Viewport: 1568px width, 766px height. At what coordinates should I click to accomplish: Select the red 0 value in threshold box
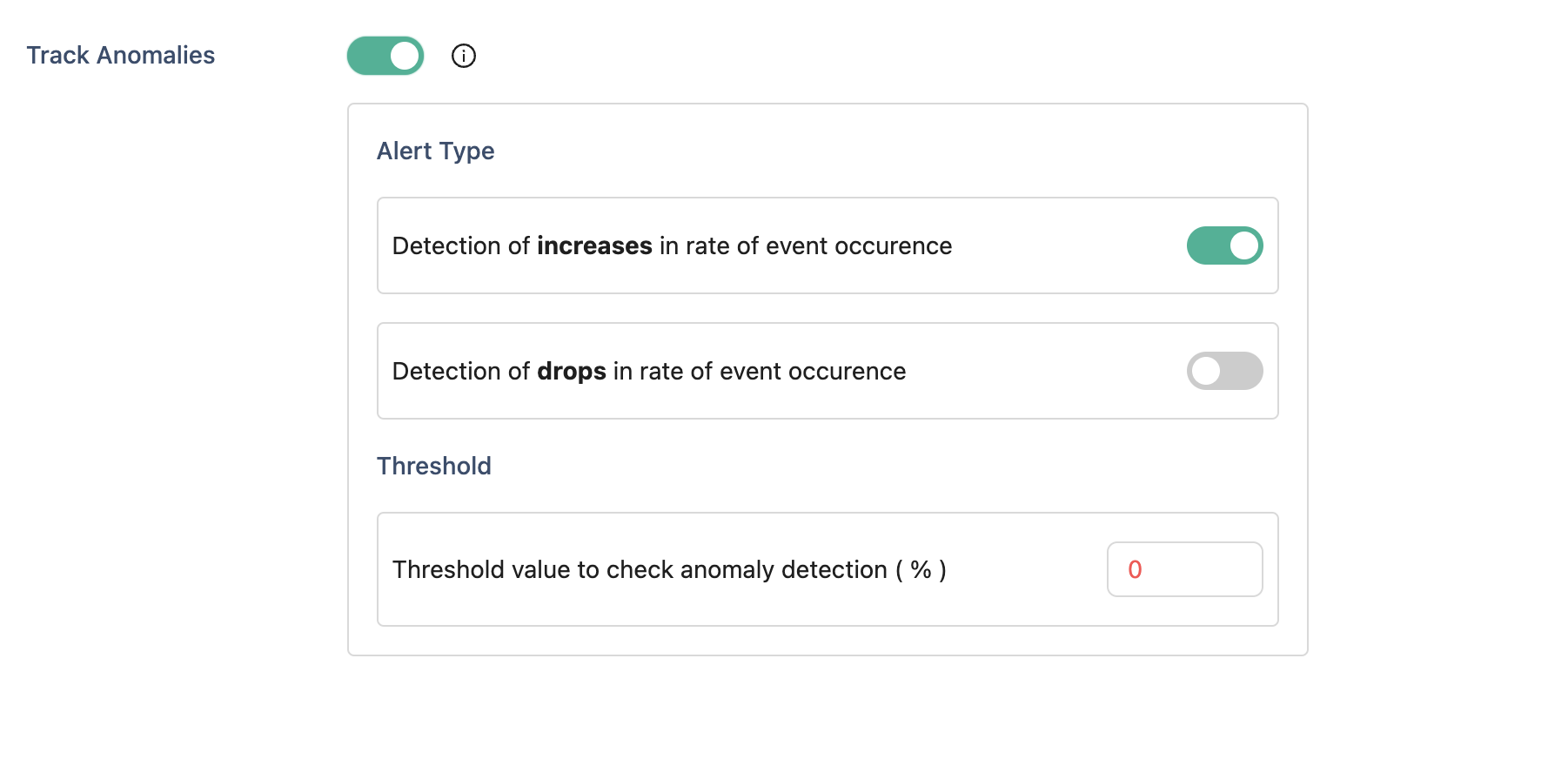[x=1135, y=569]
